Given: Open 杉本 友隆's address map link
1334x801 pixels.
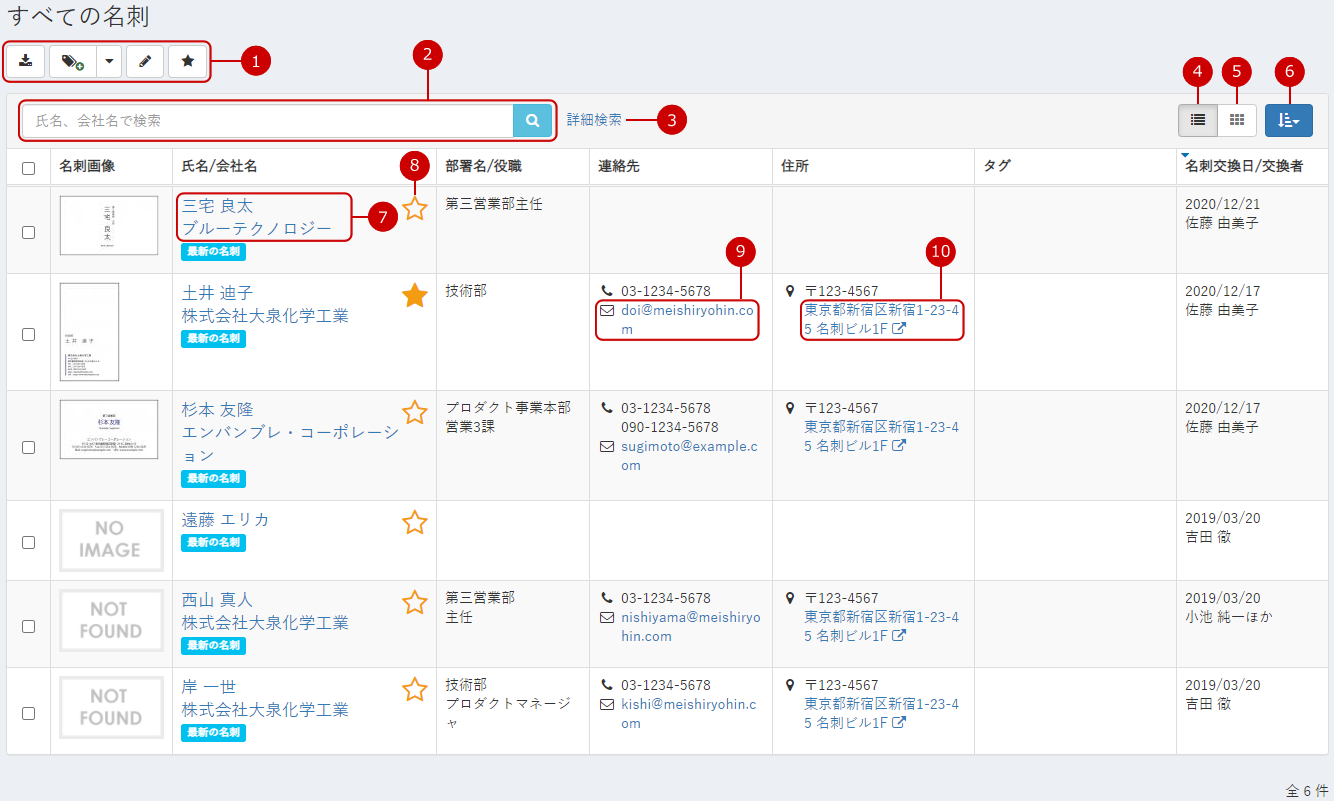Looking at the screenshot, I should [881, 436].
